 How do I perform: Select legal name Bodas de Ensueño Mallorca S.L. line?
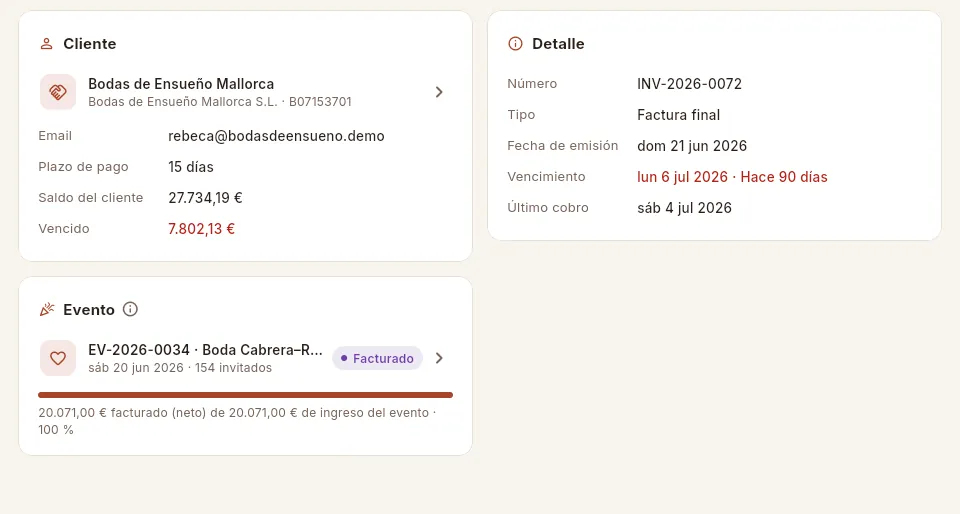pyautogui.click(x=220, y=102)
